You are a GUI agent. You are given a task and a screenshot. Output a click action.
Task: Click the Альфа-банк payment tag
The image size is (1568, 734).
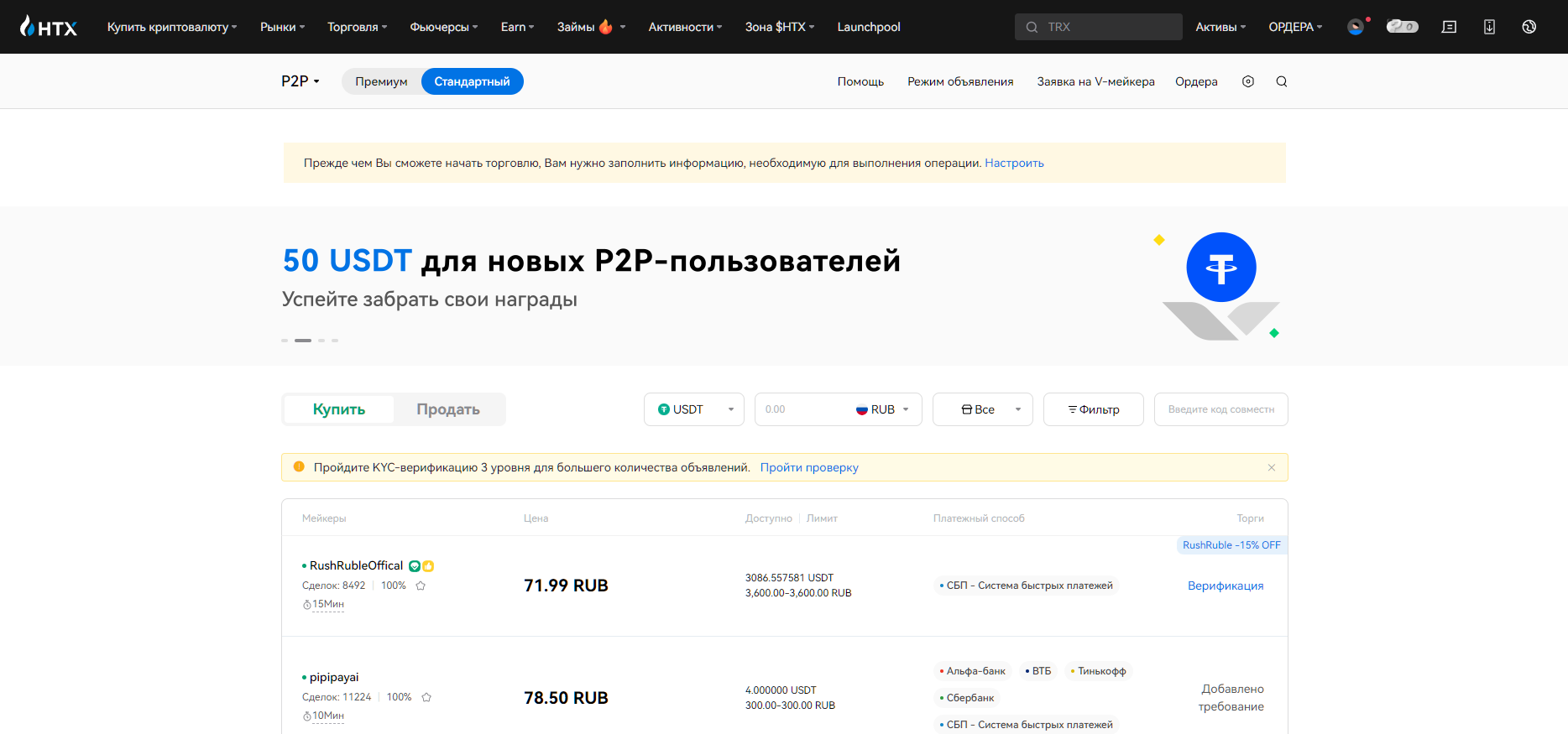(973, 671)
